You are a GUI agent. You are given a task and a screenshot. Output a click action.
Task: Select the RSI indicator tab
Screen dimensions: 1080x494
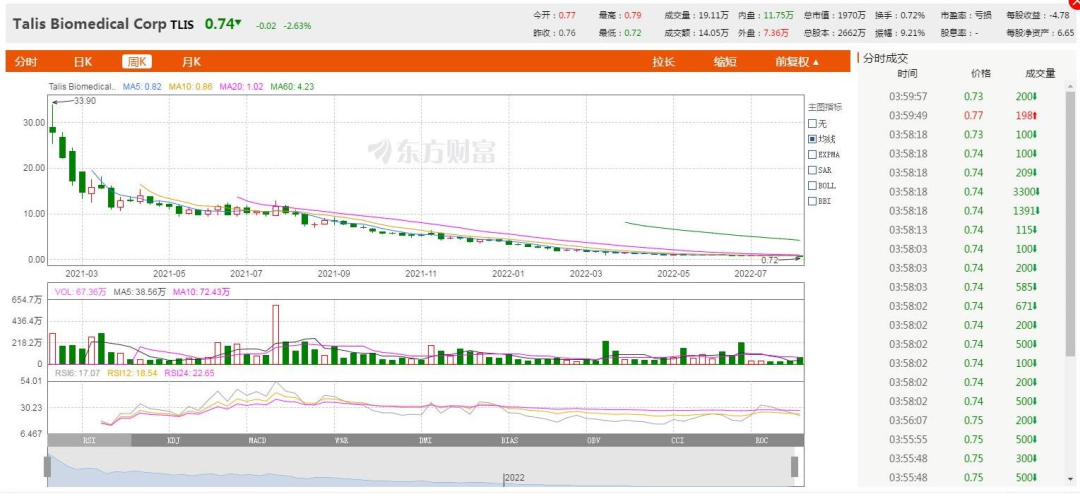[x=89, y=440]
